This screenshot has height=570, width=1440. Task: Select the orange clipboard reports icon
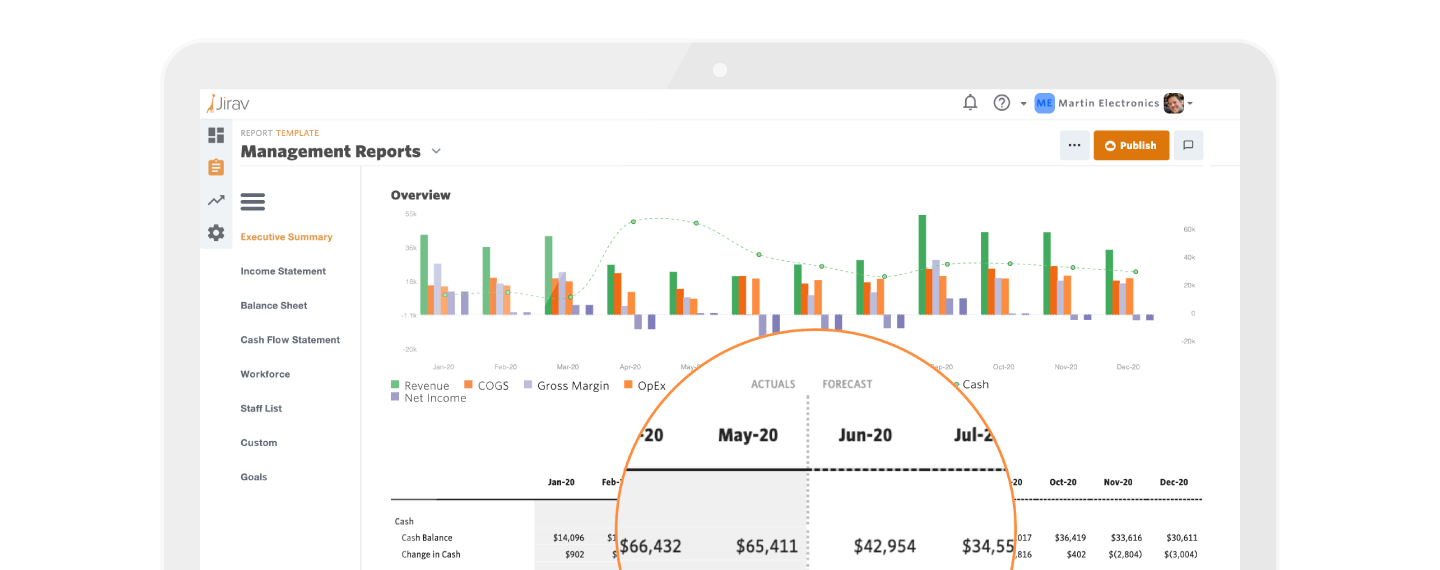(x=216, y=167)
